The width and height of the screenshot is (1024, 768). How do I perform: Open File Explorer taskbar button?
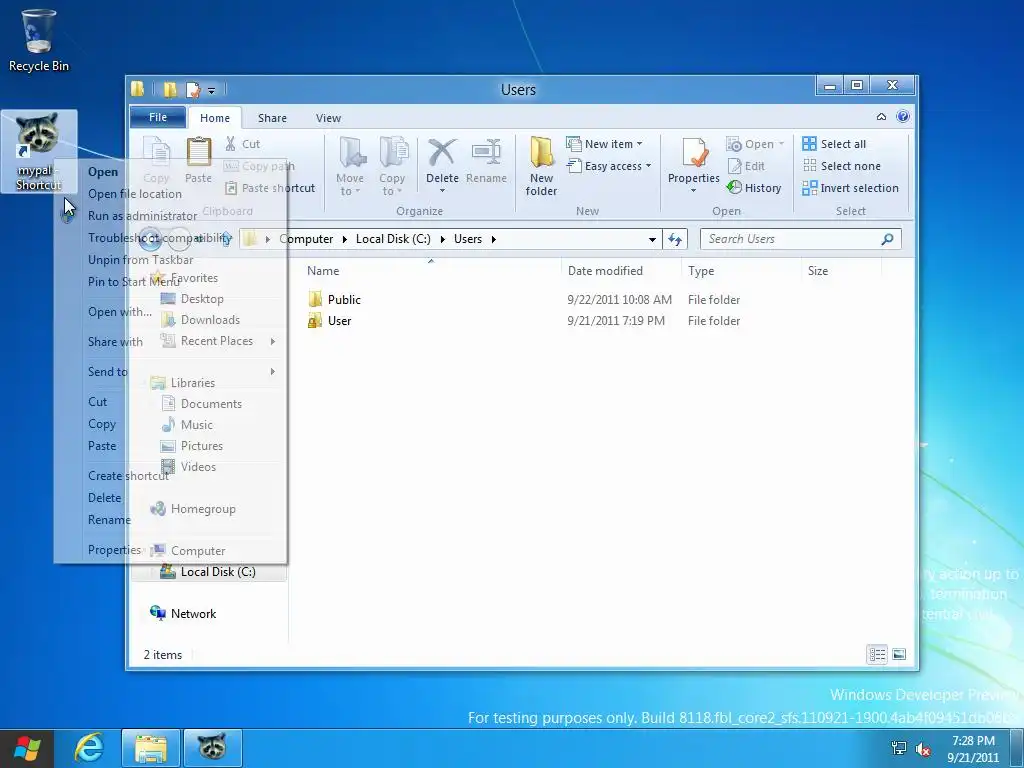(151, 748)
